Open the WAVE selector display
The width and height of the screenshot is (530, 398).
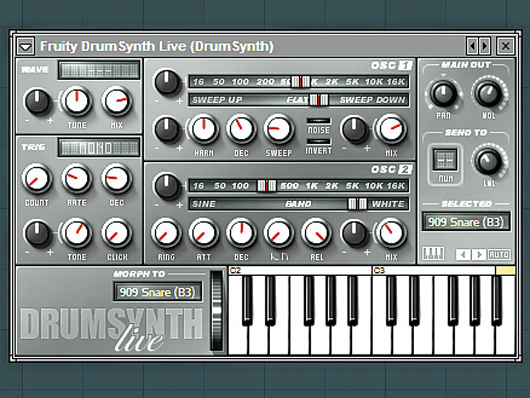click(99, 70)
